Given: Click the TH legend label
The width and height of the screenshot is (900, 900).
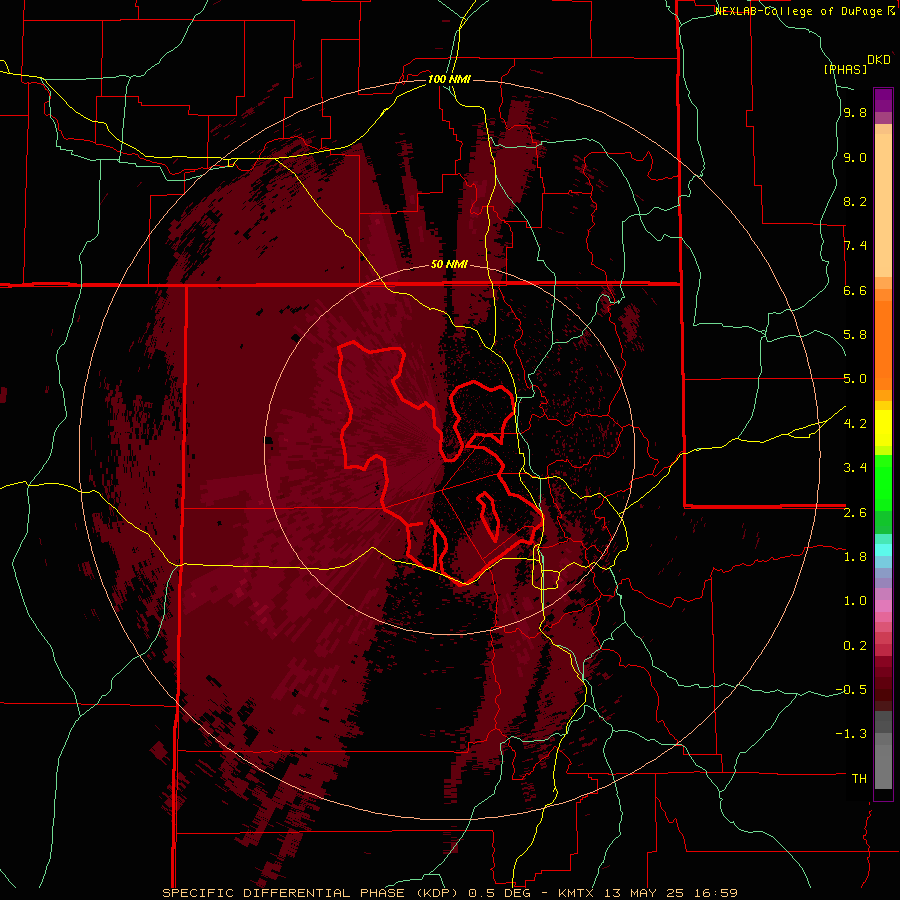Looking at the screenshot, I should pos(859,778).
